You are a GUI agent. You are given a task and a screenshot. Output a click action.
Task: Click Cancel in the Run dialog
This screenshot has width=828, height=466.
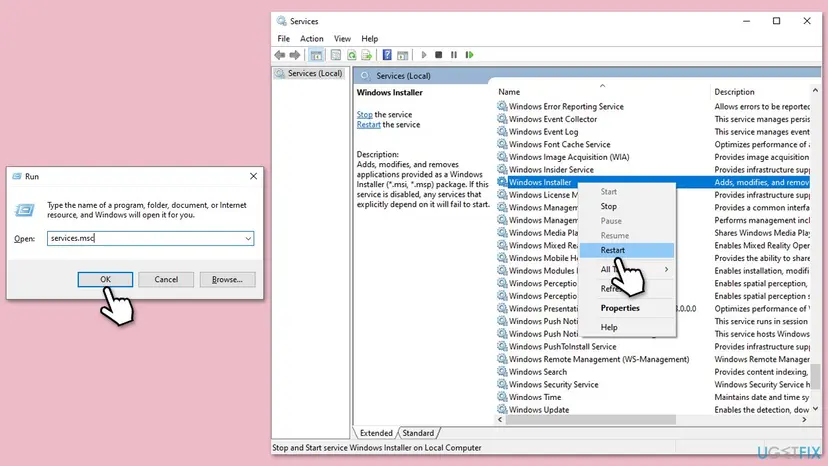(166, 279)
